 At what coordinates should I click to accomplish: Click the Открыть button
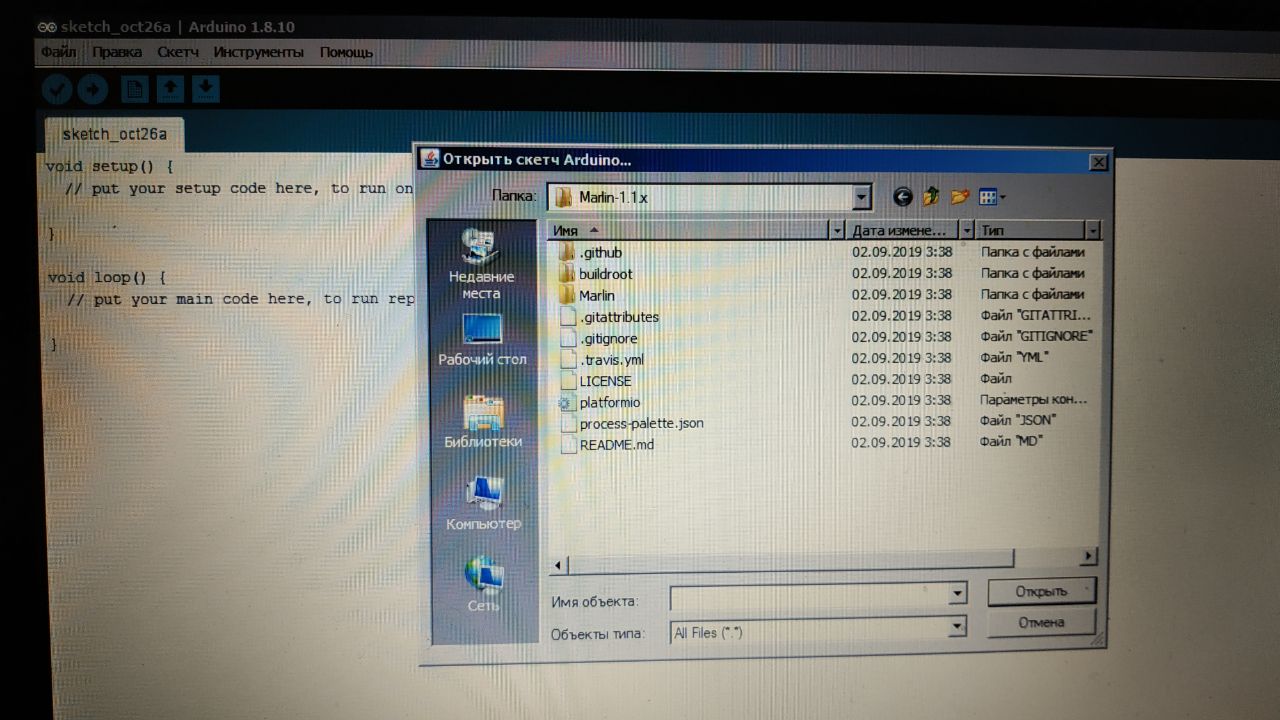click(x=1042, y=591)
